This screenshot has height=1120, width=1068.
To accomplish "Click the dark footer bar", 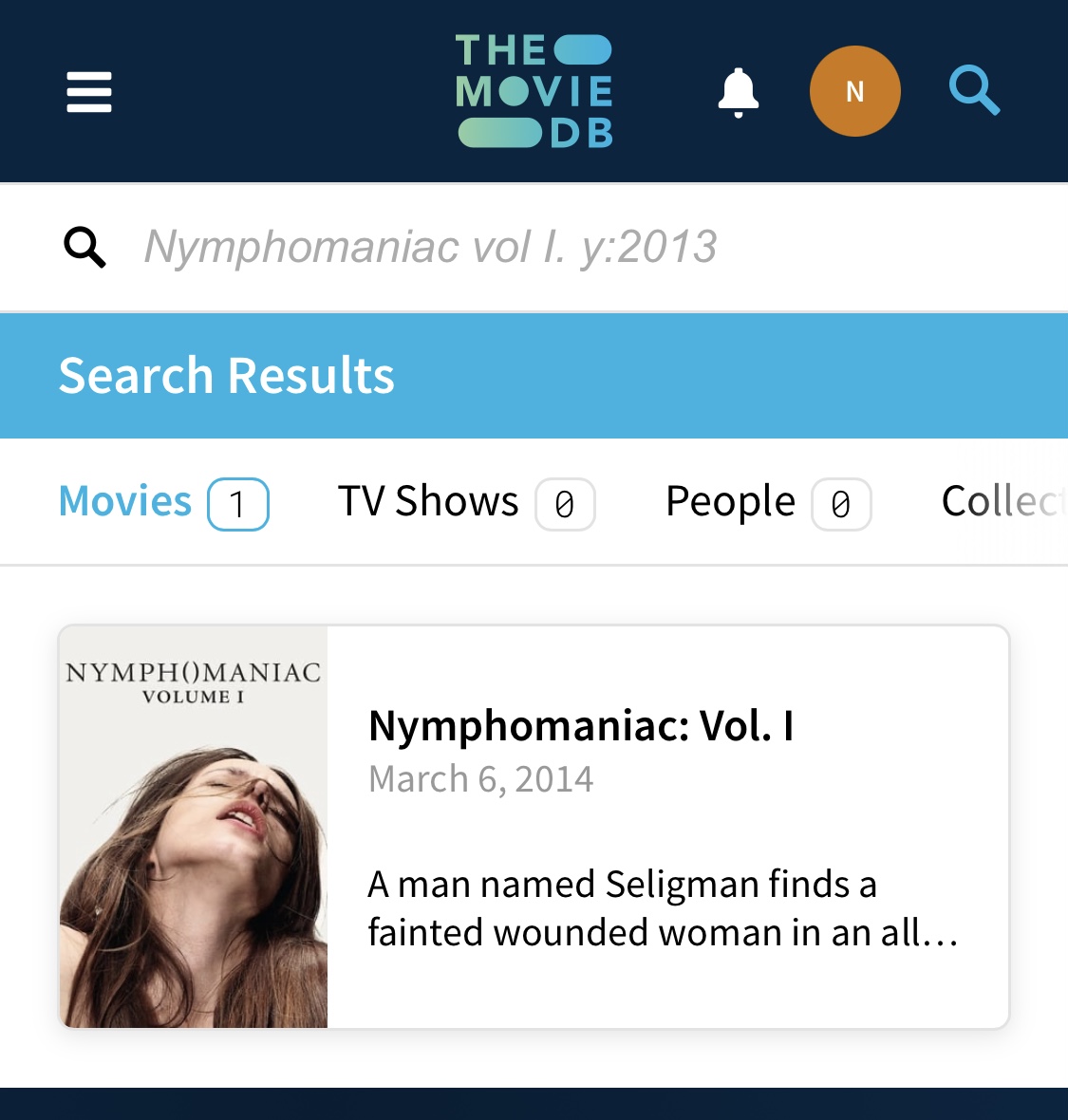I will [x=534, y=1104].
